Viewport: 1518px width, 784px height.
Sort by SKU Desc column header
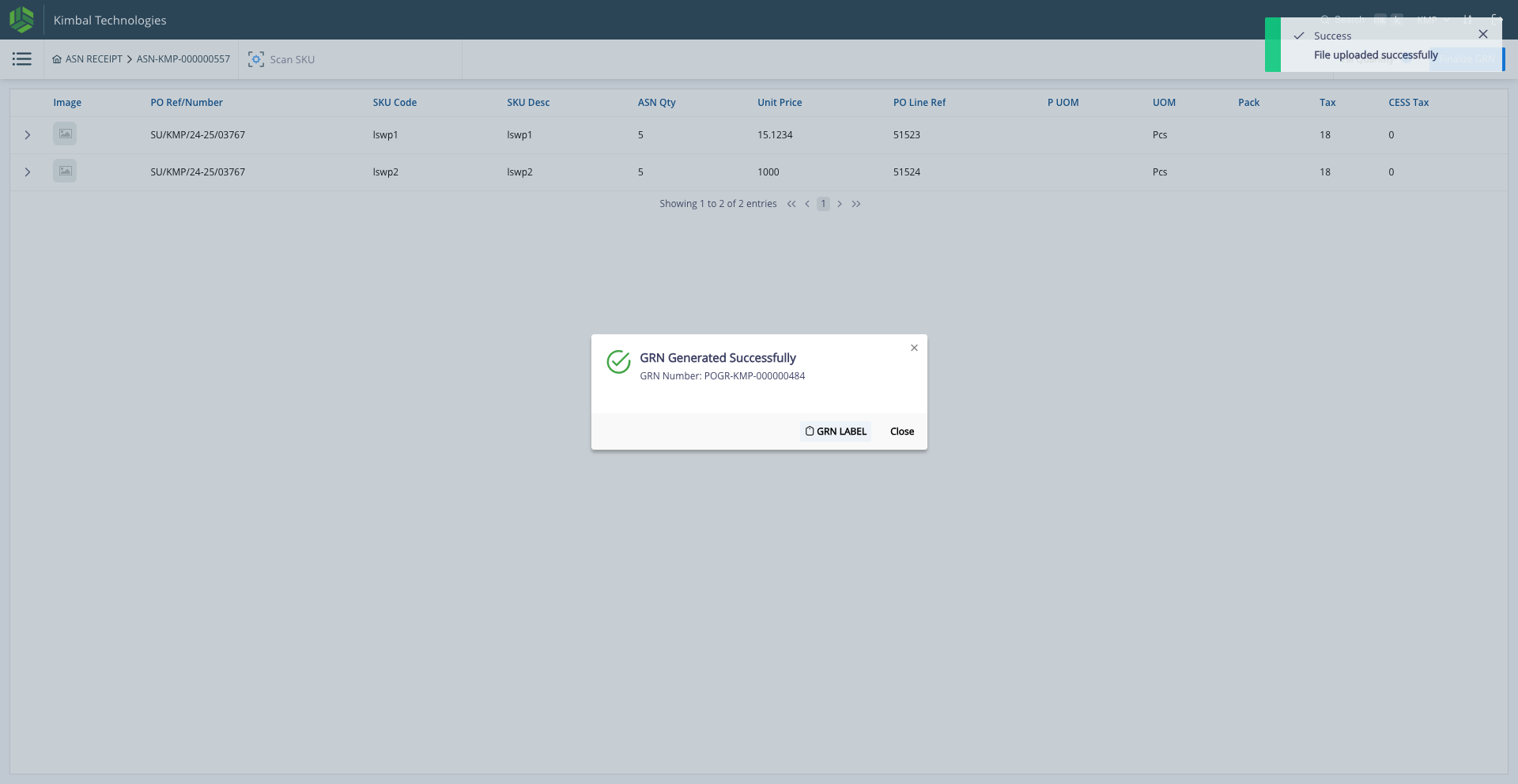528,103
